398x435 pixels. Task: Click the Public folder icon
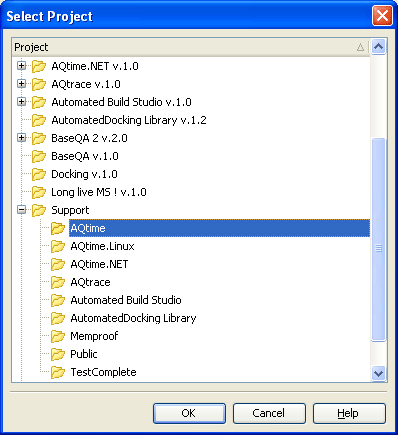click(x=58, y=354)
